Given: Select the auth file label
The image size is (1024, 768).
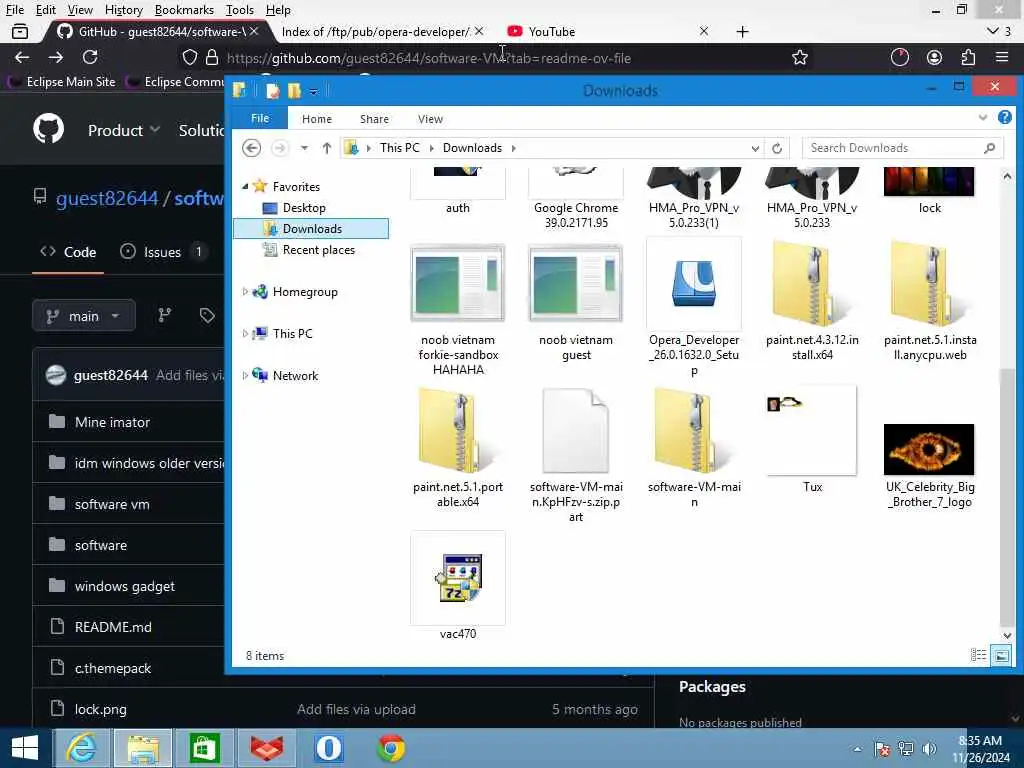Looking at the screenshot, I should (458, 208).
